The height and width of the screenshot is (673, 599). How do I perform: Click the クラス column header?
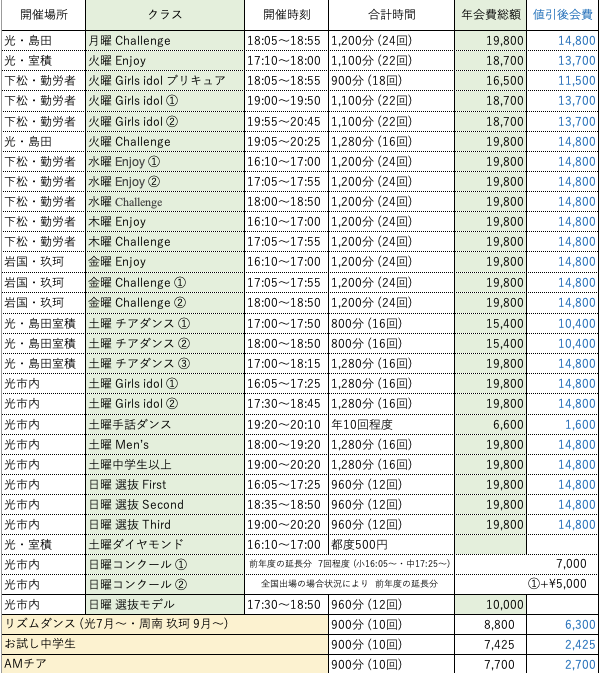pos(165,15)
